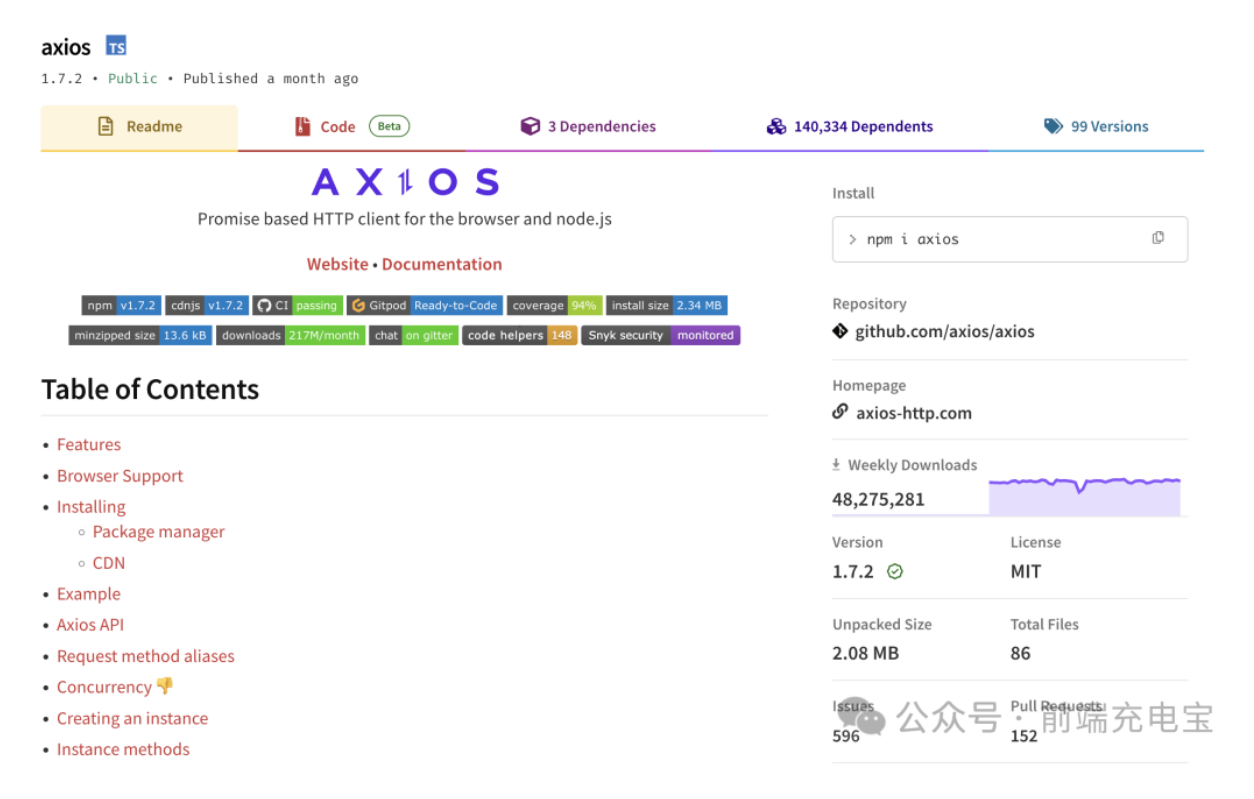Screen dimensions: 1254x799
Task: Select the 2.08 MB unpacked size value
Action: click(866, 653)
